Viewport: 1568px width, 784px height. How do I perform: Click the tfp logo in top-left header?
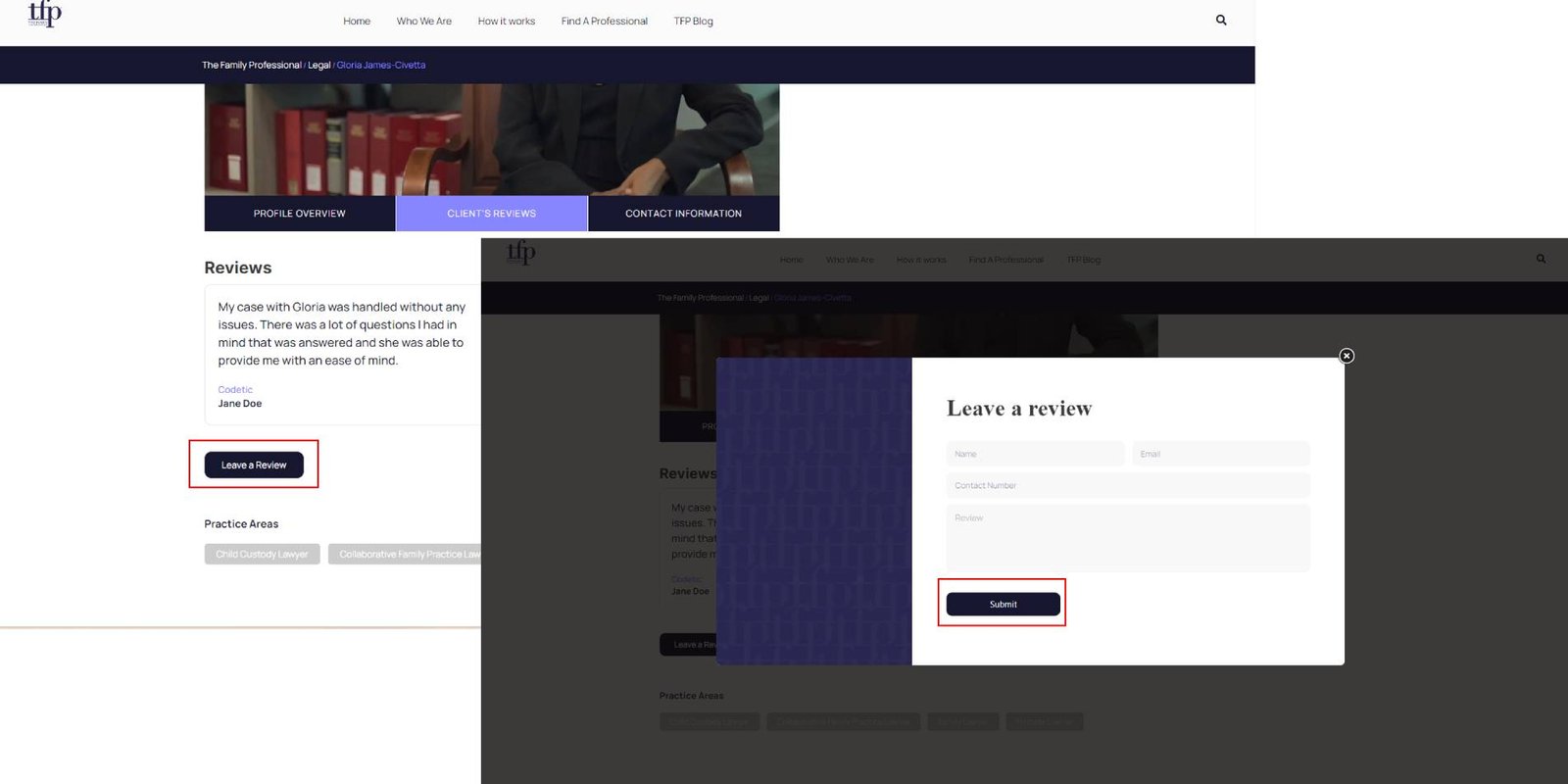(44, 14)
